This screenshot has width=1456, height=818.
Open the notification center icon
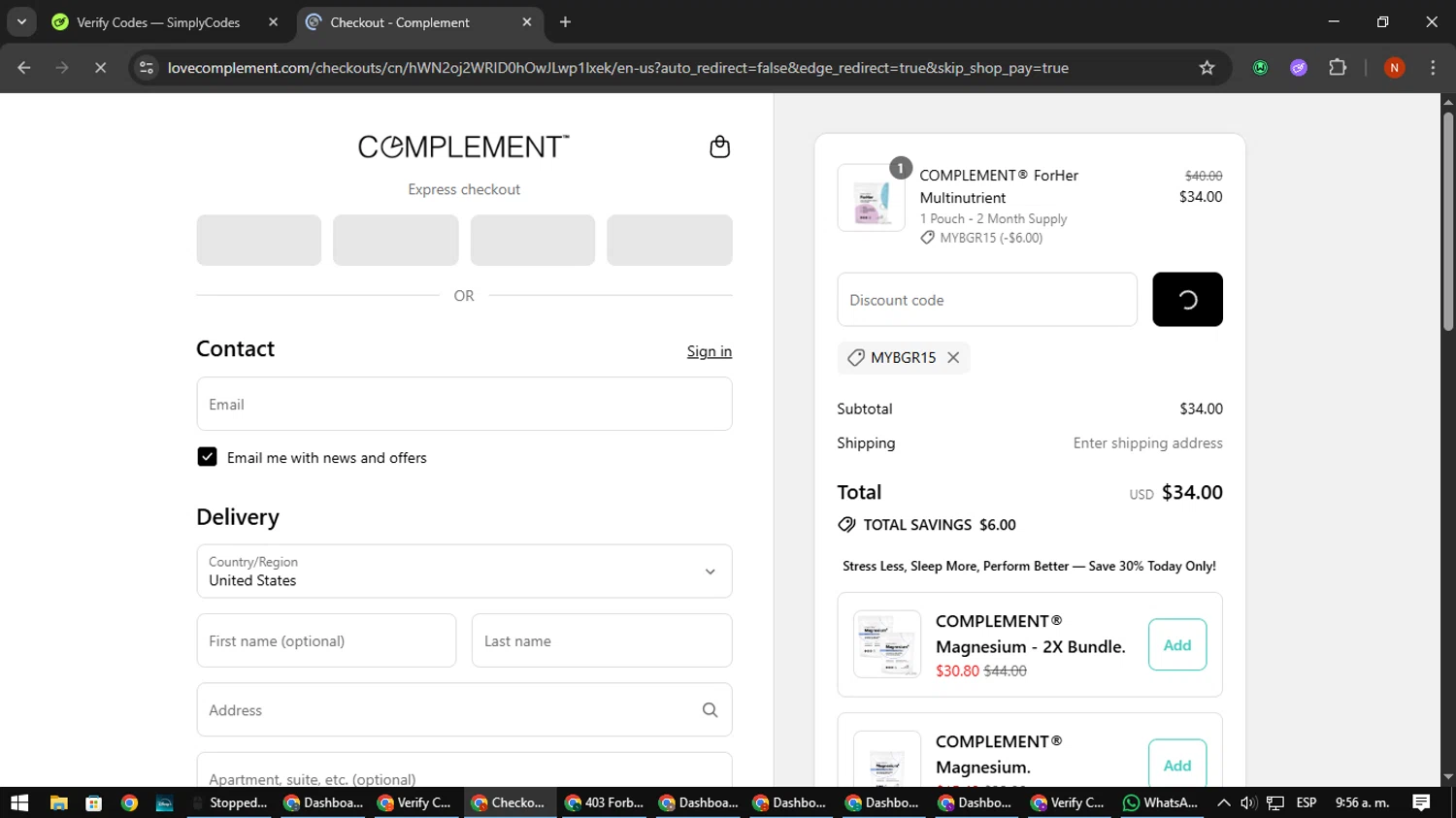pyautogui.click(x=1421, y=802)
